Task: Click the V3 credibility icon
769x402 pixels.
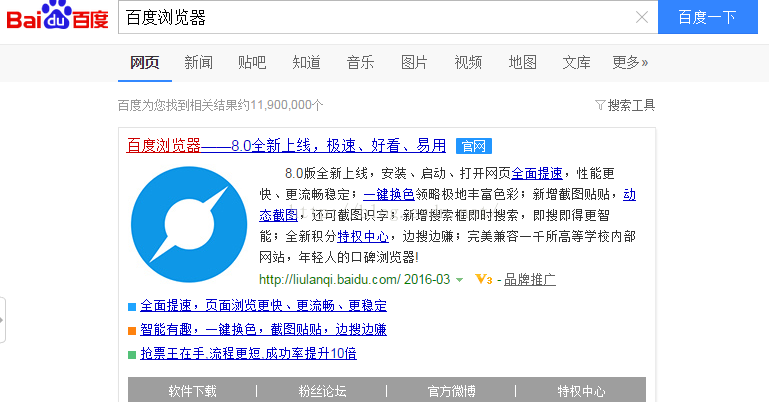Action: pos(484,279)
